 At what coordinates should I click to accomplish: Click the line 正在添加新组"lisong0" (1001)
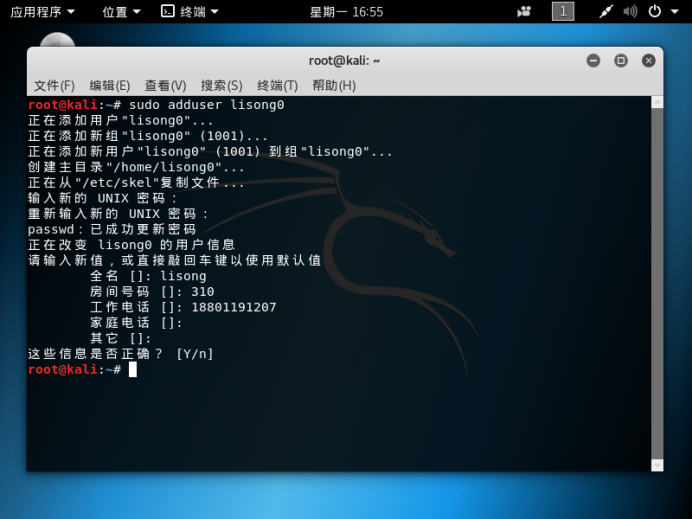pyautogui.click(x=147, y=136)
